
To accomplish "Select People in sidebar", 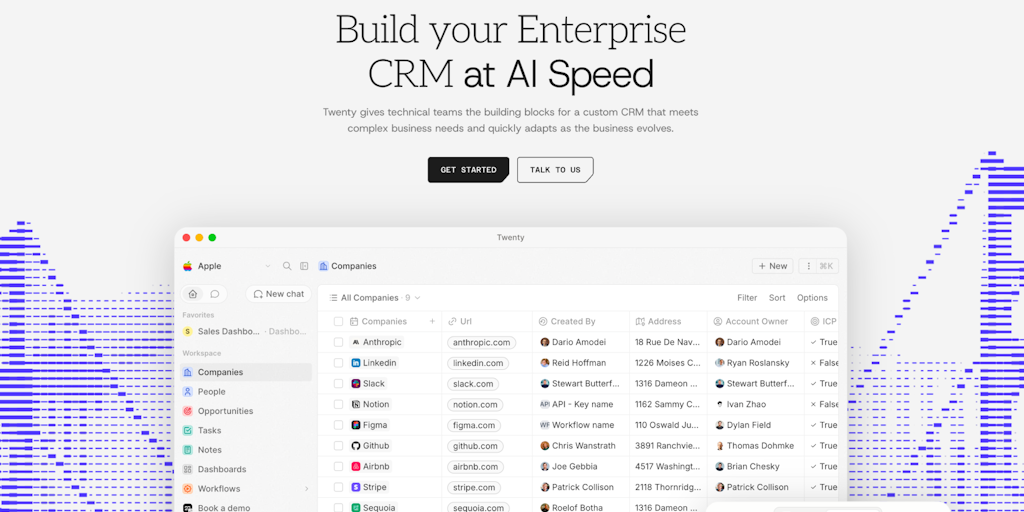I will (x=246, y=392).
